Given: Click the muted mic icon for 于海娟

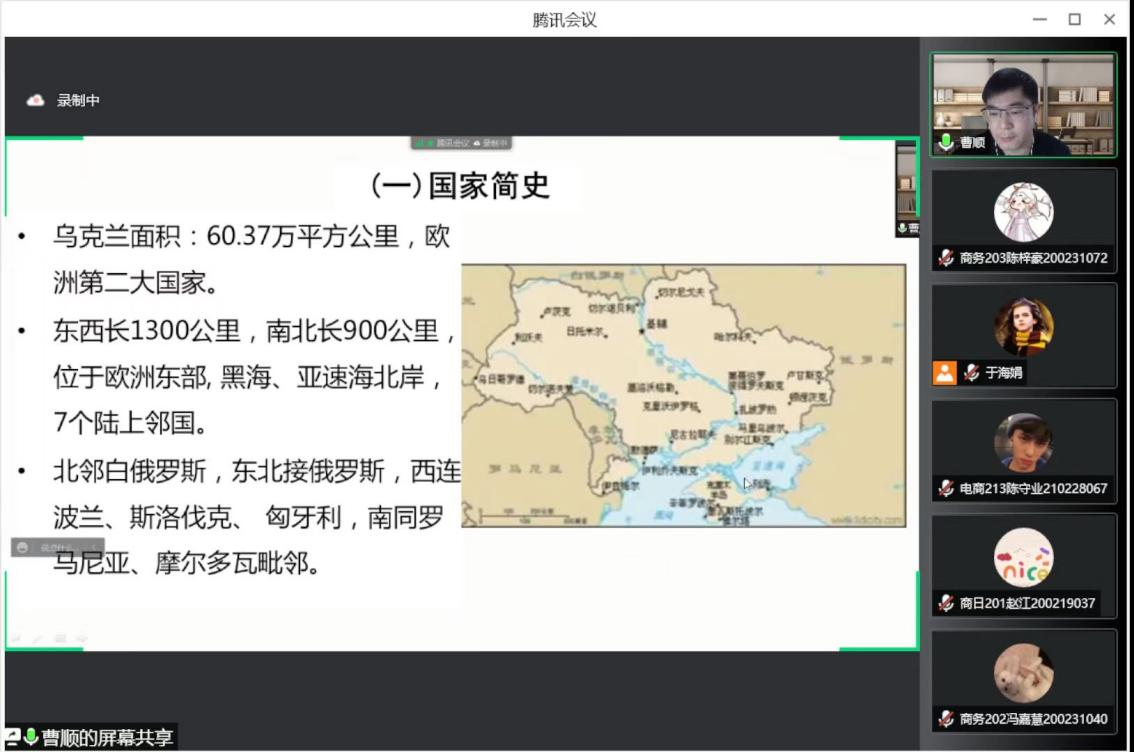Looking at the screenshot, I should [971, 372].
